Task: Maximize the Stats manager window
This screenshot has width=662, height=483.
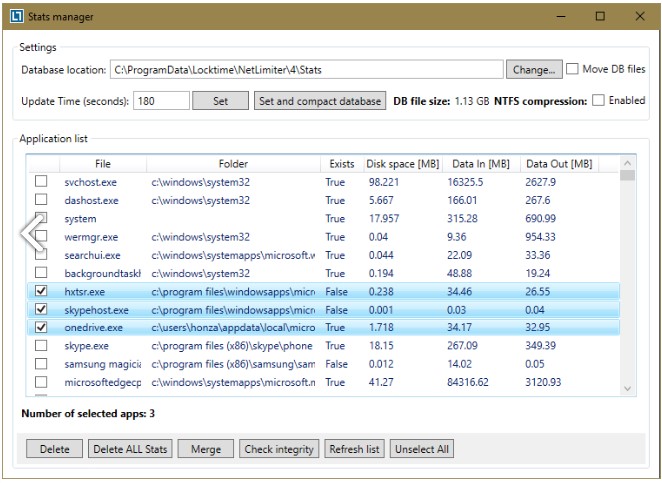Action: point(600,16)
